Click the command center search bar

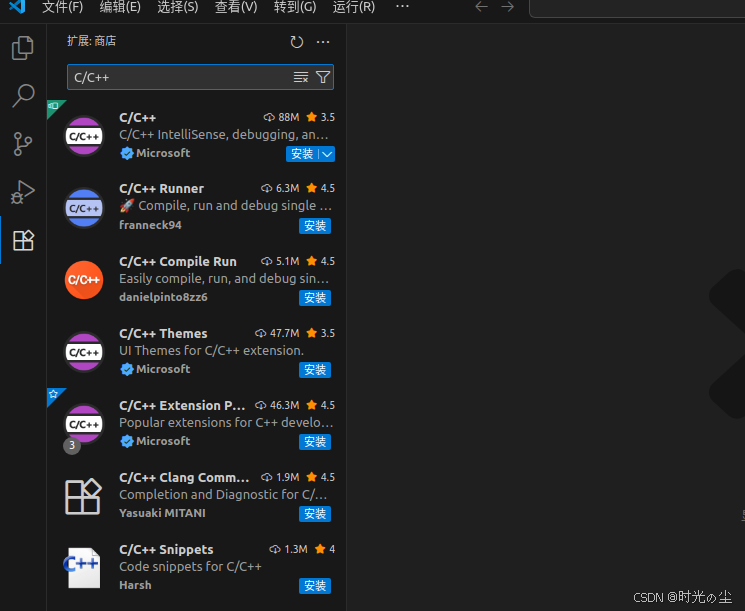click(x=637, y=8)
